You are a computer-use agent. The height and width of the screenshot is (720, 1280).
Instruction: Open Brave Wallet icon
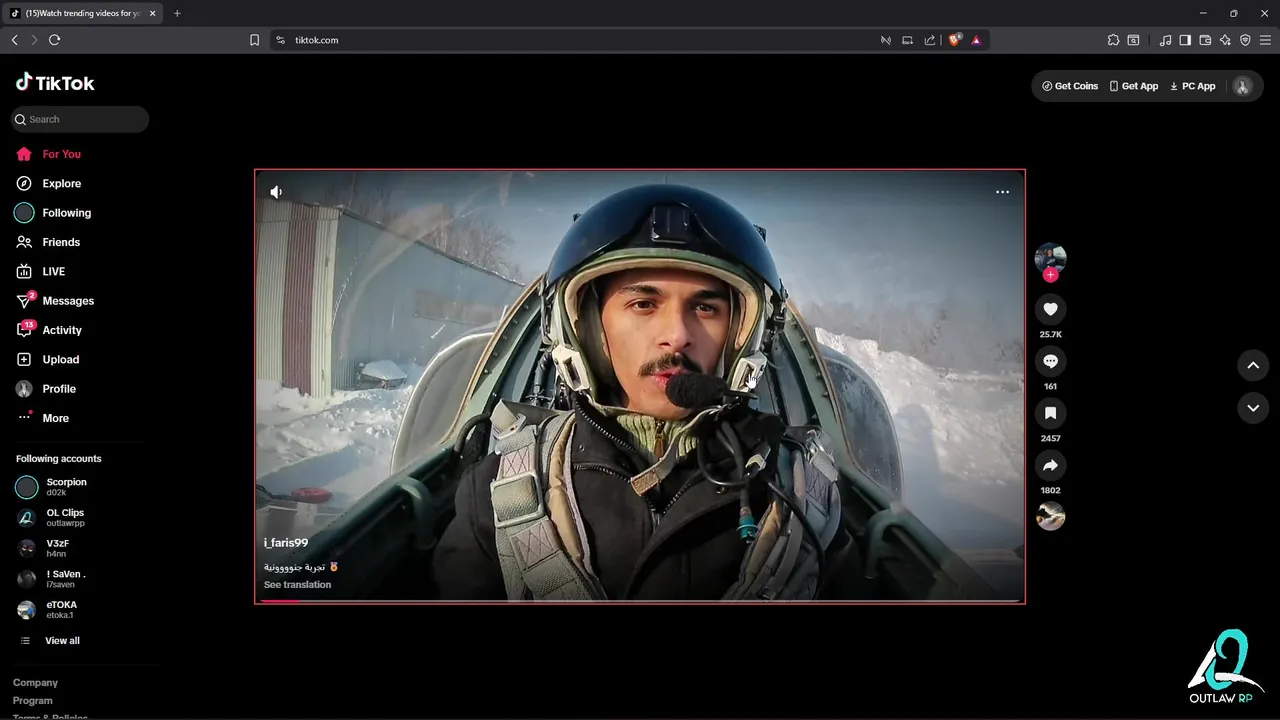pyautogui.click(x=1205, y=40)
